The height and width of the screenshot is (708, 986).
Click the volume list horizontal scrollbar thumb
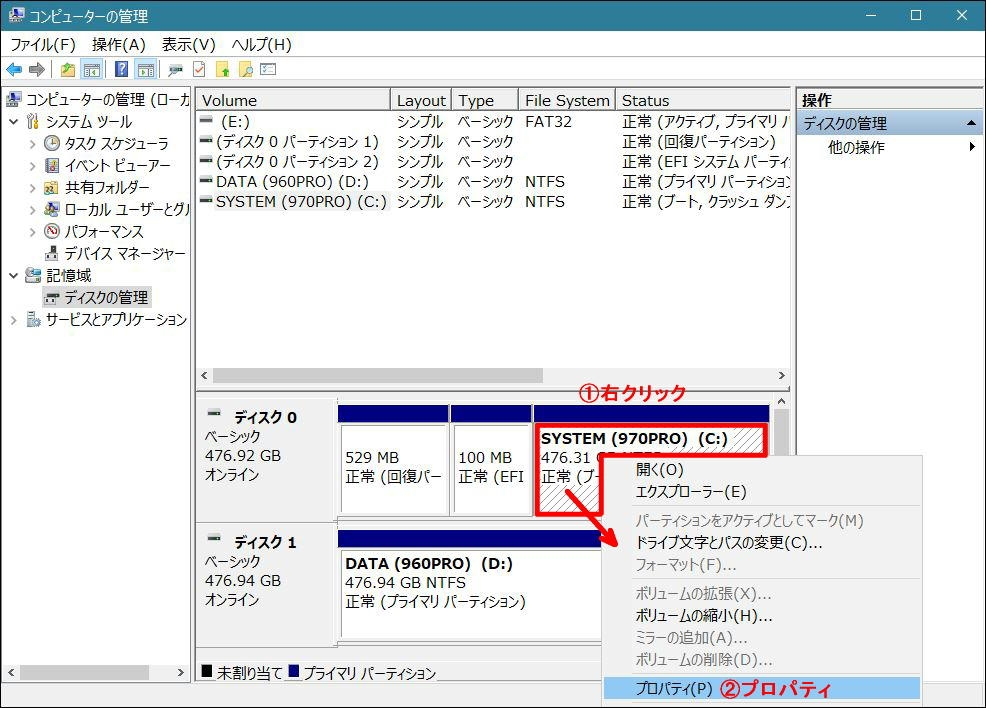point(377,375)
